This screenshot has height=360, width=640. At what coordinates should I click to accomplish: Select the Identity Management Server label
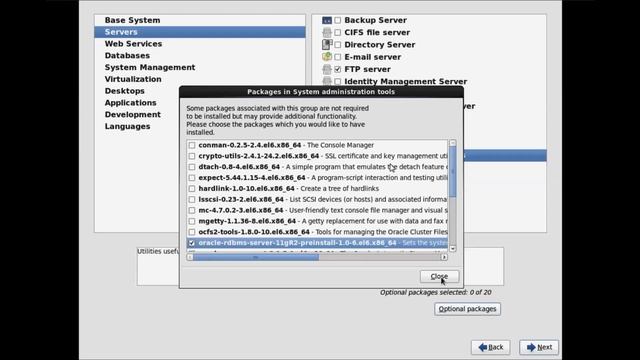(405, 81)
